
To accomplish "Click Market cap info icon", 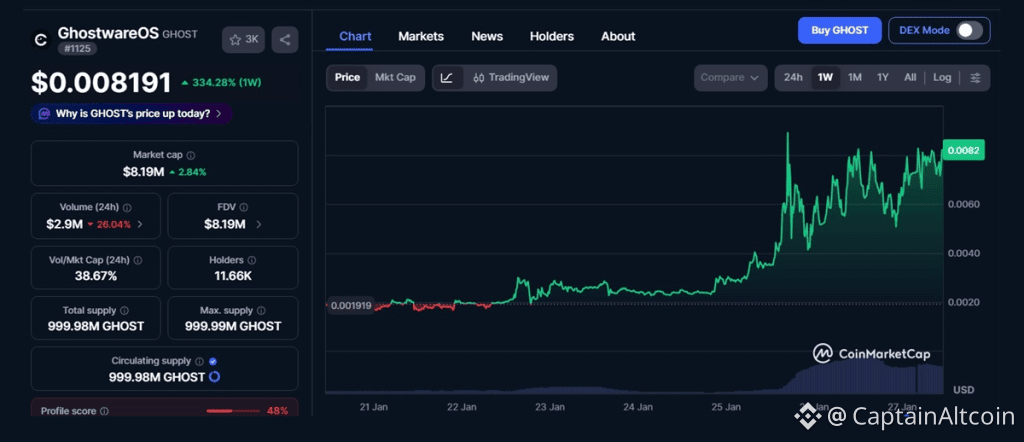I will tap(191, 155).
